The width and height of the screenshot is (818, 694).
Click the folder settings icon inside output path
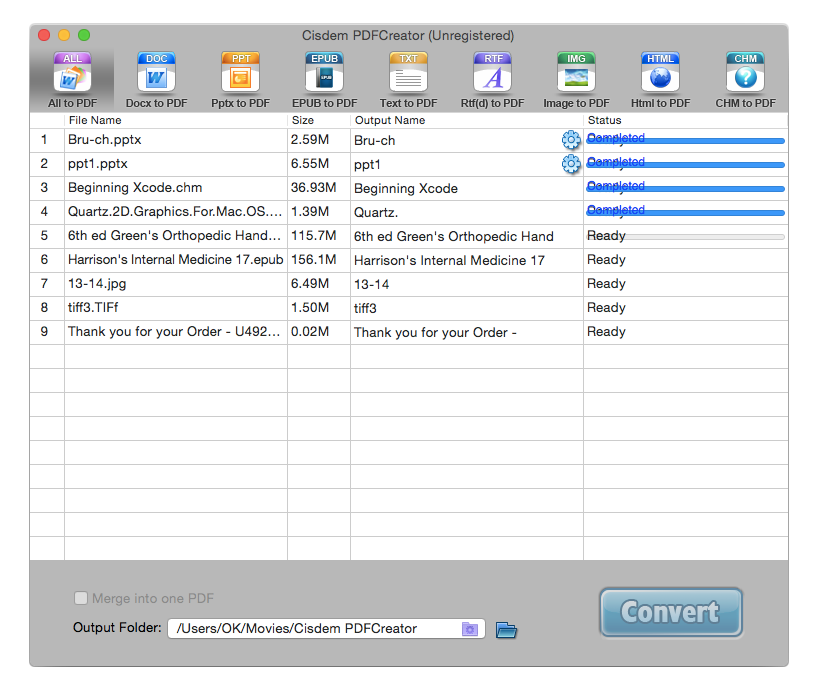[470, 629]
